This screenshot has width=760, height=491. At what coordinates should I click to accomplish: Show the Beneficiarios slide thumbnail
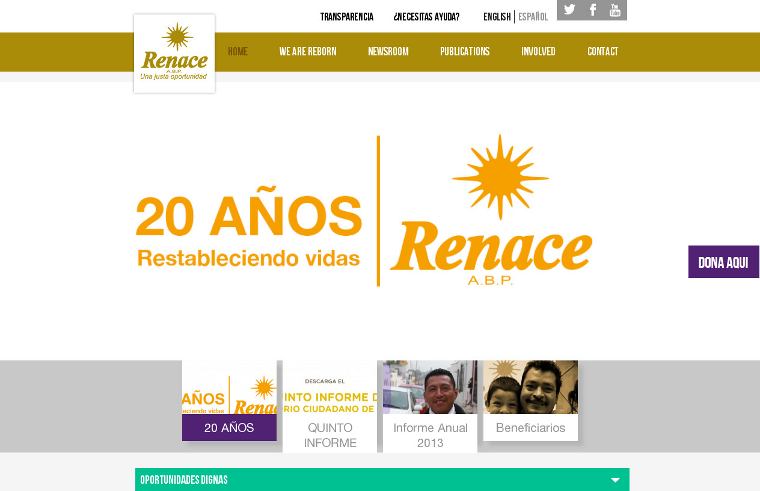click(530, 401)
